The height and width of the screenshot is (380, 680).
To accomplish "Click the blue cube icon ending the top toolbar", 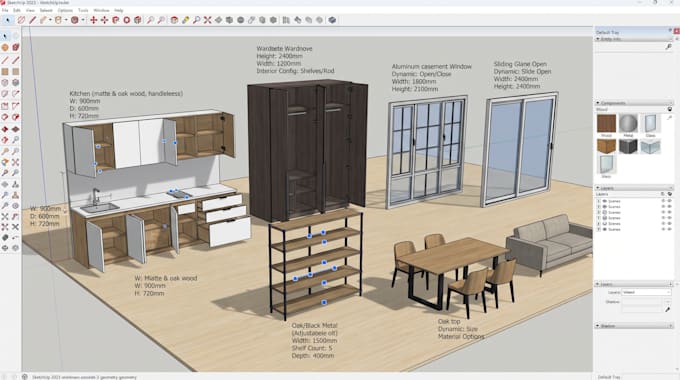I will click(x=332, y=20).
